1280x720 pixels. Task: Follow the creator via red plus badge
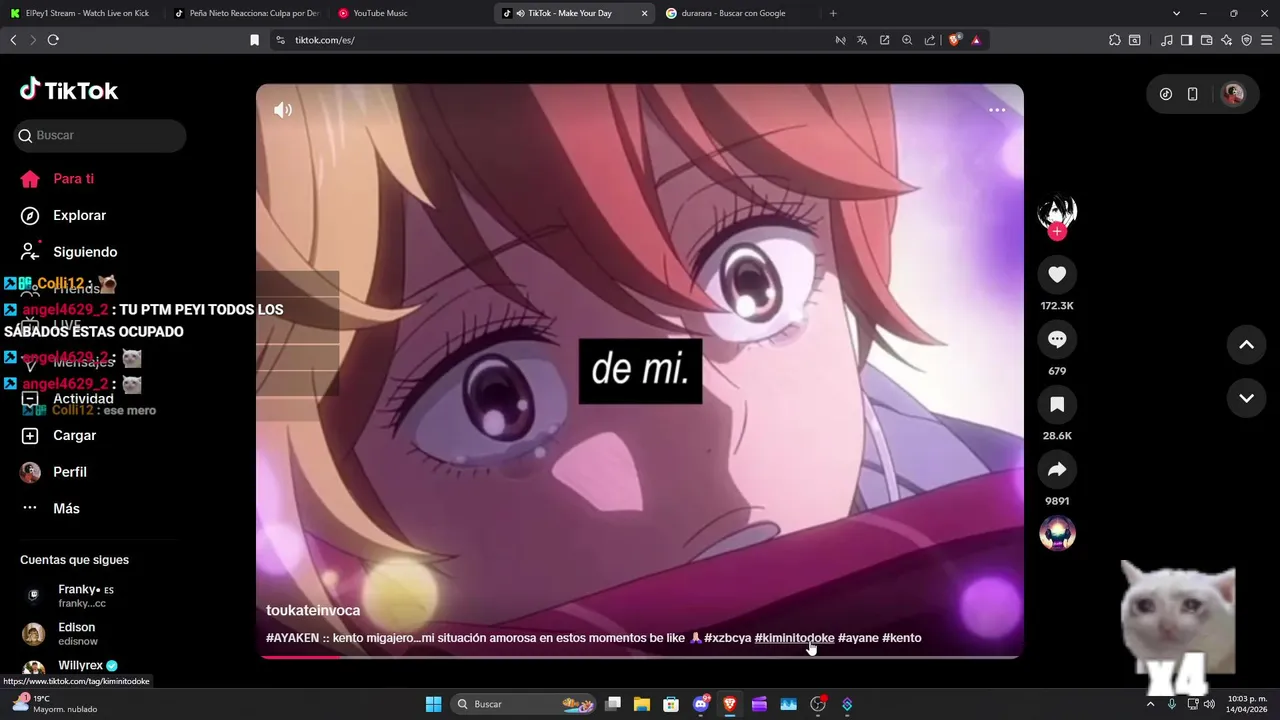1057,232
